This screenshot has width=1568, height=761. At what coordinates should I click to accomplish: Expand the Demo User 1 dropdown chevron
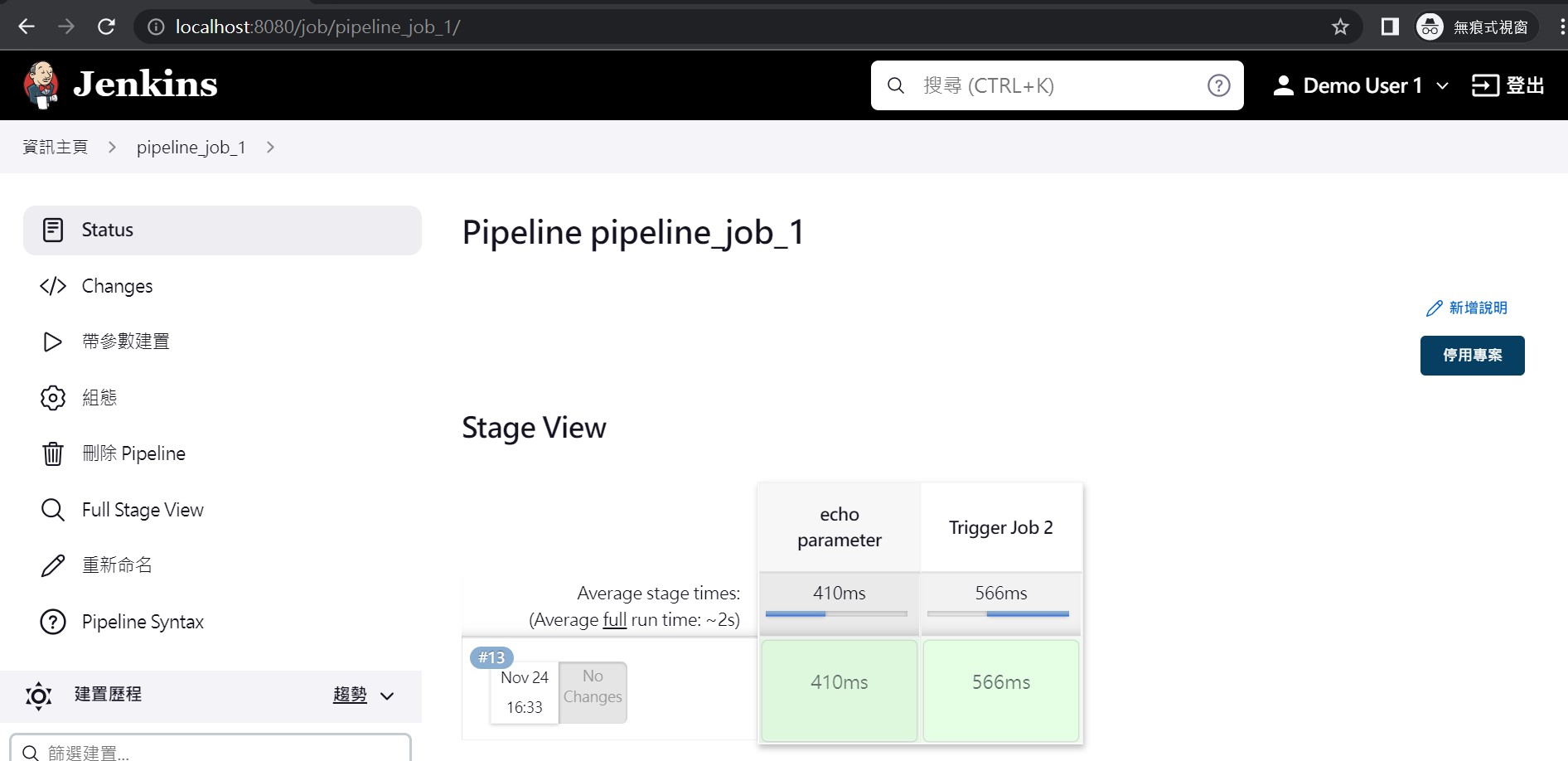1442,85
